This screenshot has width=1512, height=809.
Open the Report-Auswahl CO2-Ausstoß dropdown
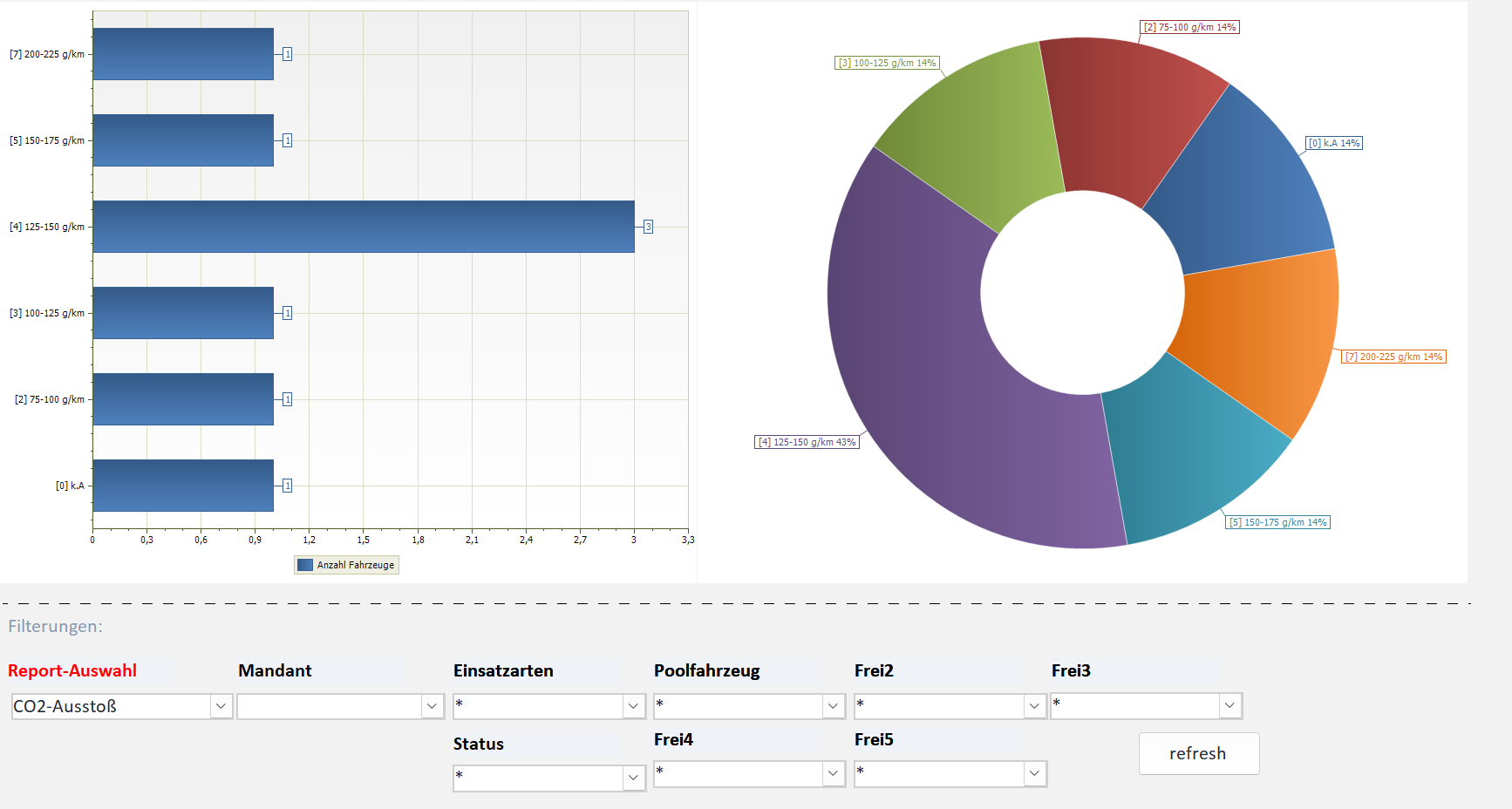122,706
